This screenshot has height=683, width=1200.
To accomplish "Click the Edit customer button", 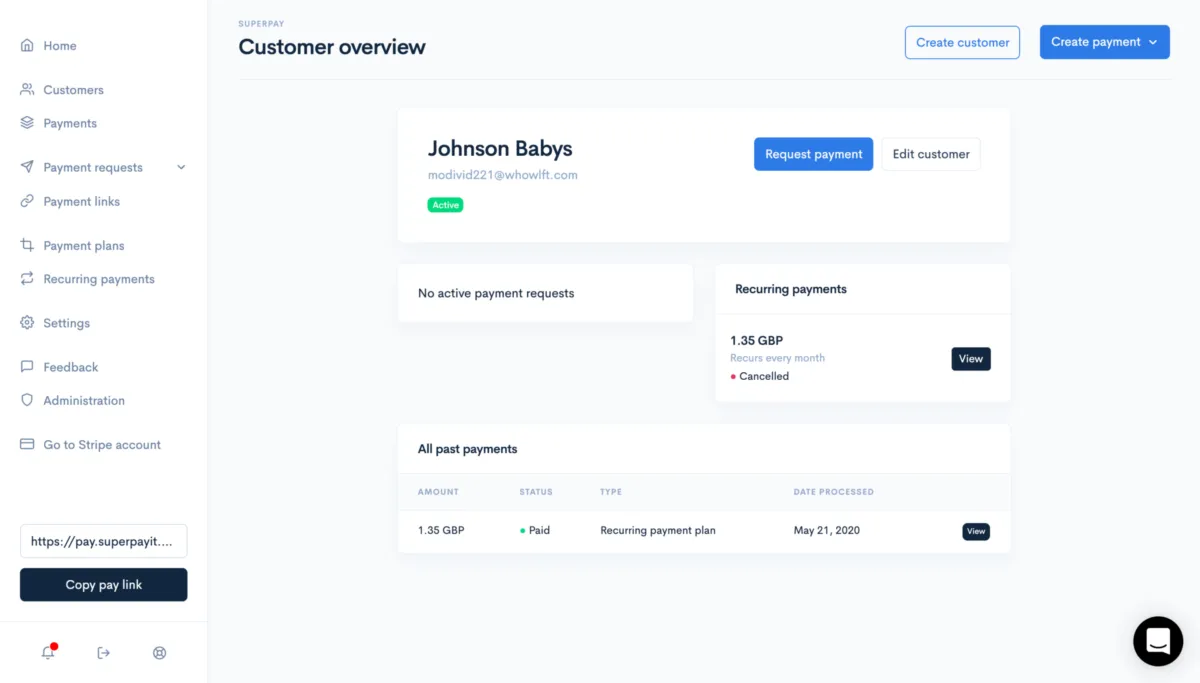I will coord(931,154).
